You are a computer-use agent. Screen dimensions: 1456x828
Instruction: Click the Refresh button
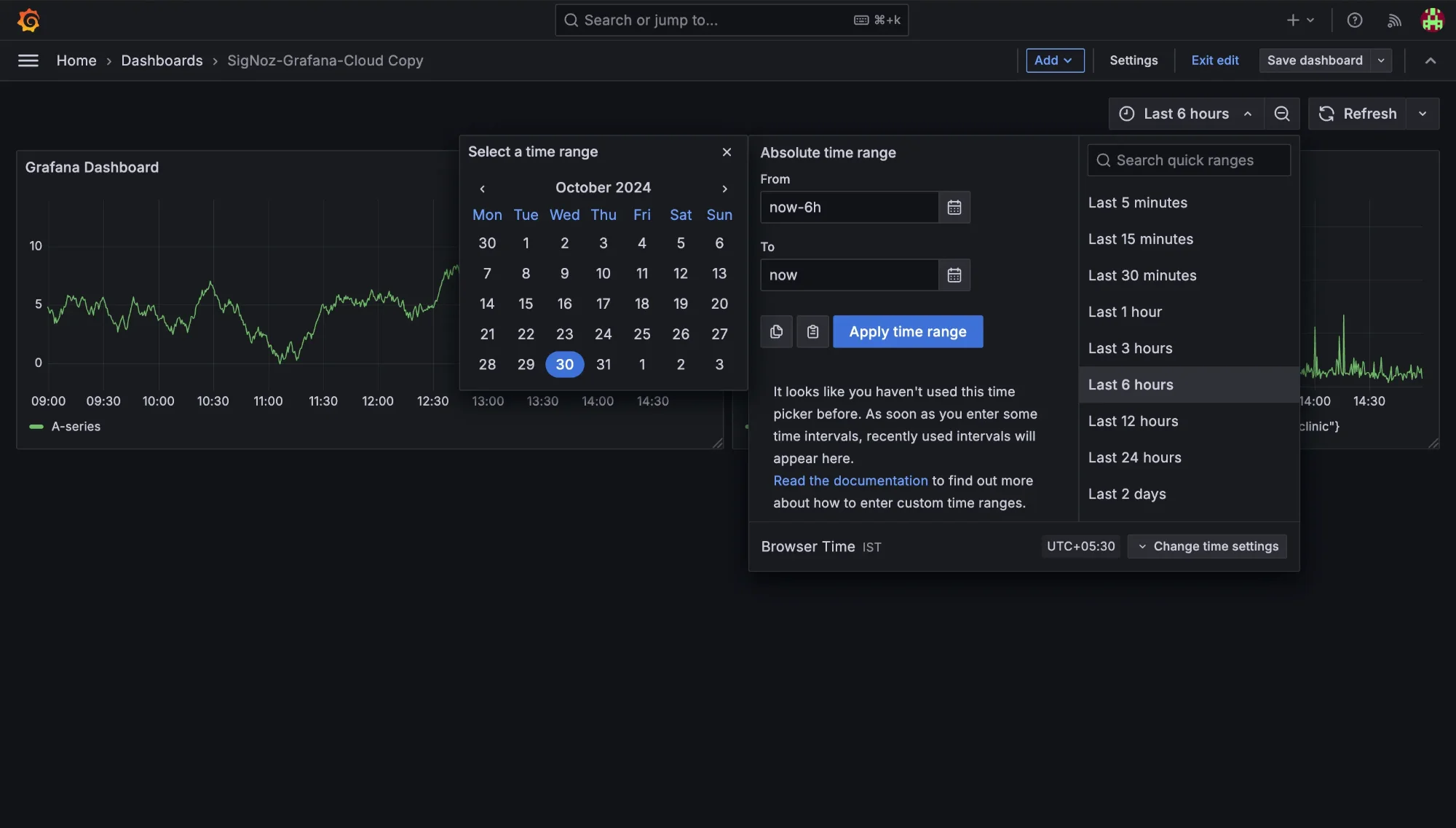point(1357,114)
